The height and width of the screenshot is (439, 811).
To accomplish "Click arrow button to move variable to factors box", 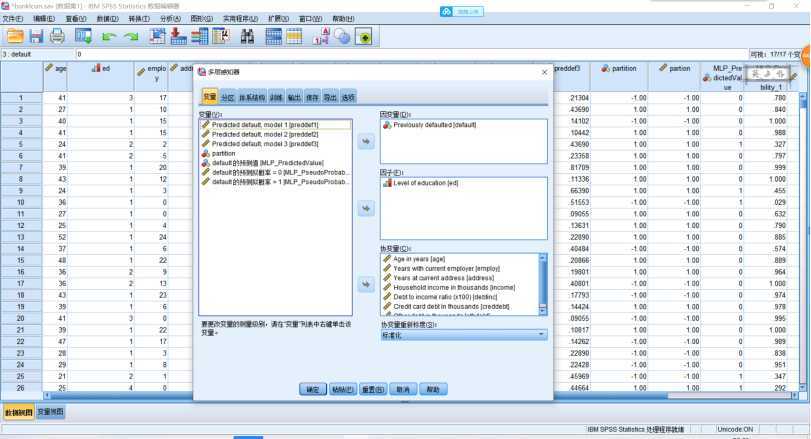I will click(x=366, y=208).
